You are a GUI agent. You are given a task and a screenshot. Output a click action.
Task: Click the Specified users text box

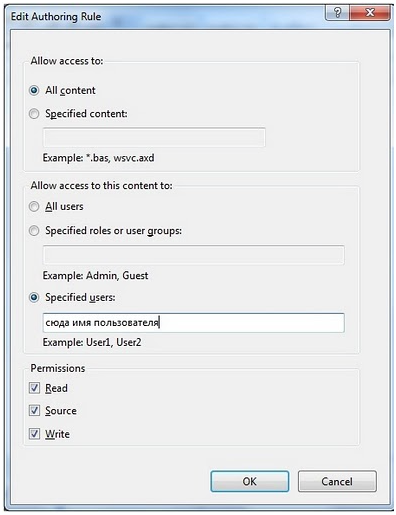coord(193,323)
